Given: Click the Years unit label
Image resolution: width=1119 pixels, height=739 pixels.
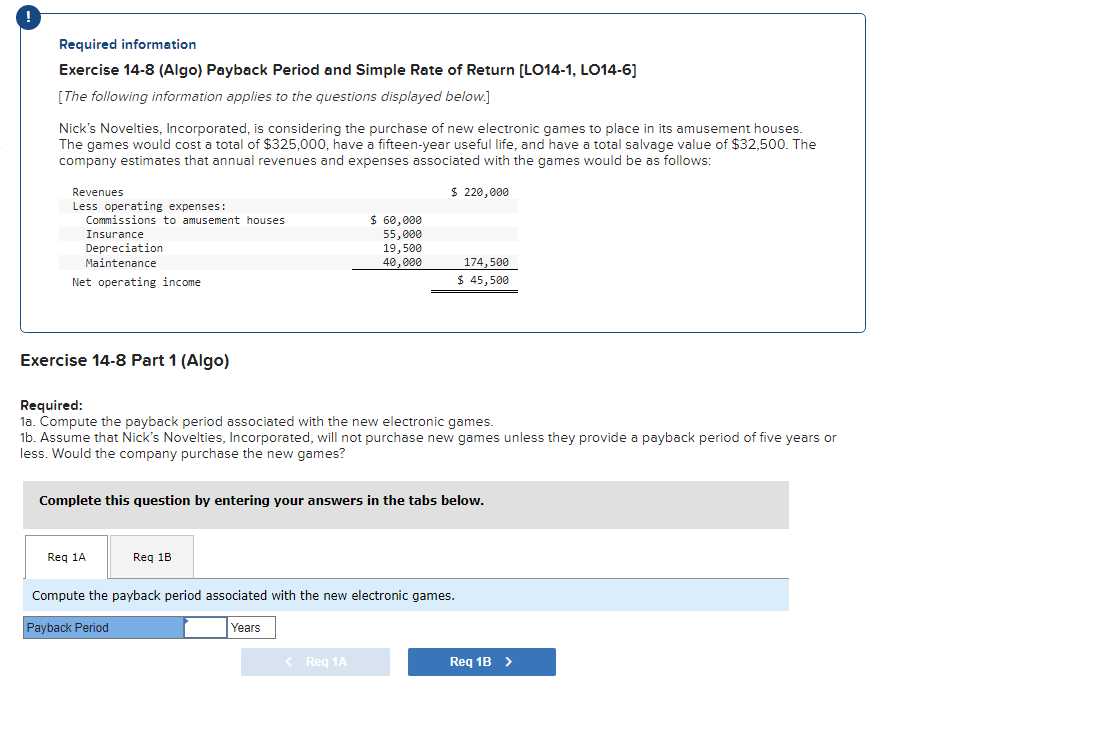Looking at the screenshot, I should click(x=248, y=627).
